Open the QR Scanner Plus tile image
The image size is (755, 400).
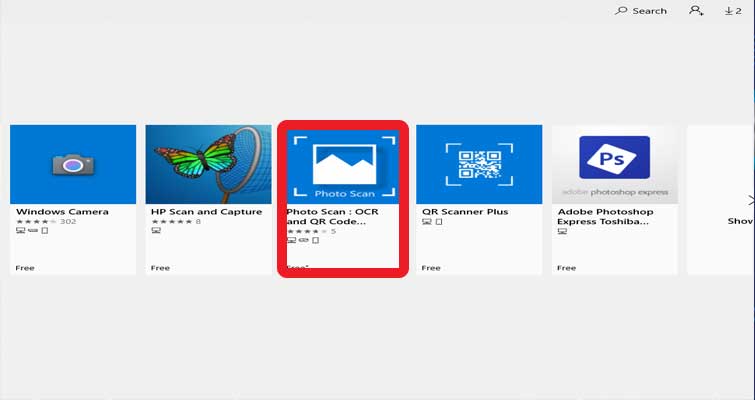tap(479, 165)
